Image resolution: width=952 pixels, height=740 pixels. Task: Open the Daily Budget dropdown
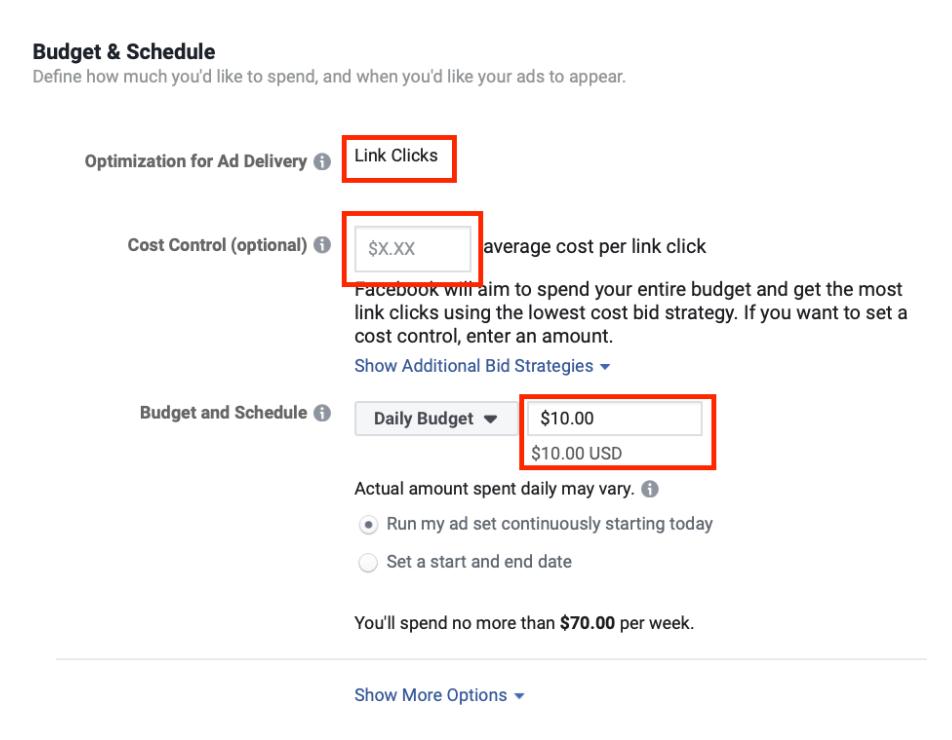click(x=435, y=419)
